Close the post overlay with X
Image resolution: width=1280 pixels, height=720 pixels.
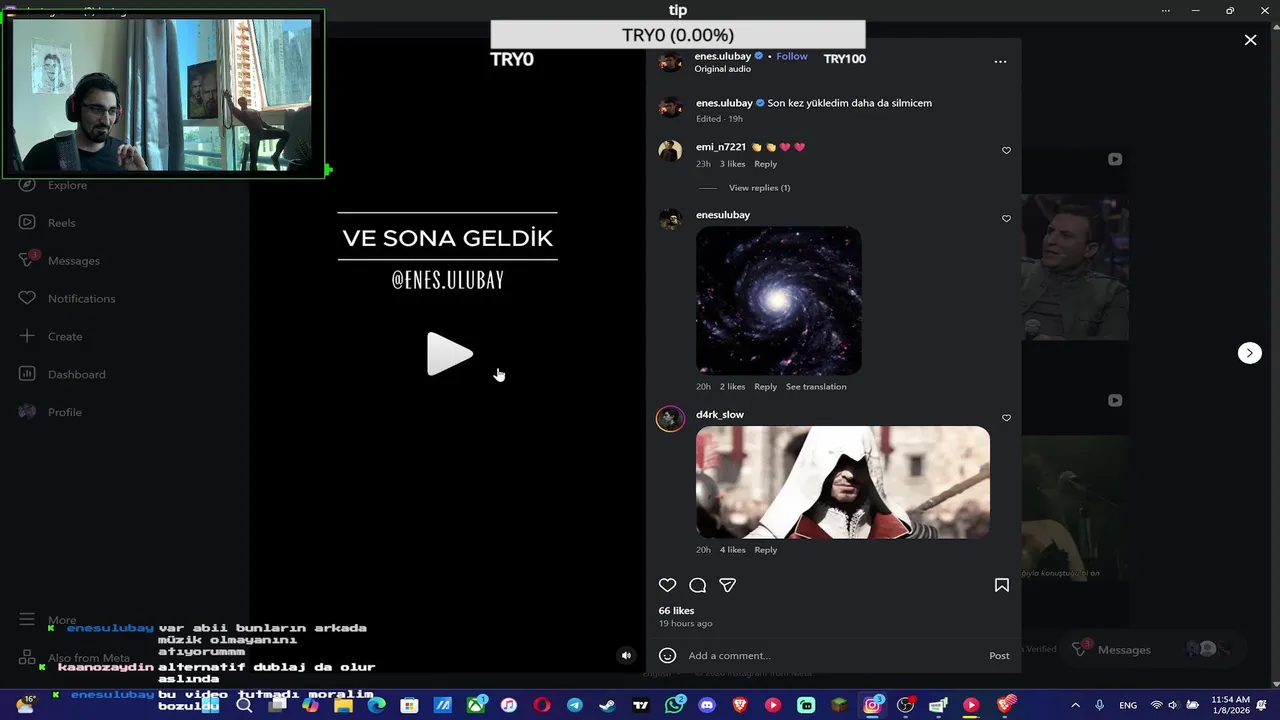[x=1250, y=40]
